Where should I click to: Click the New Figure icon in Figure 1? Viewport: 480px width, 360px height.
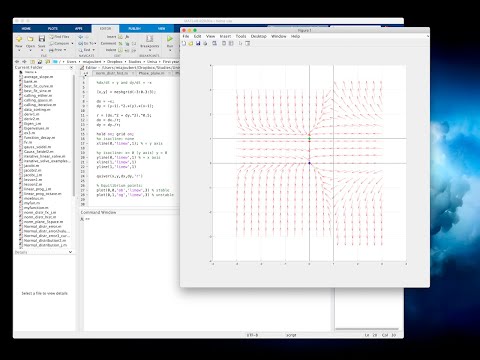(x=184, y=43)
